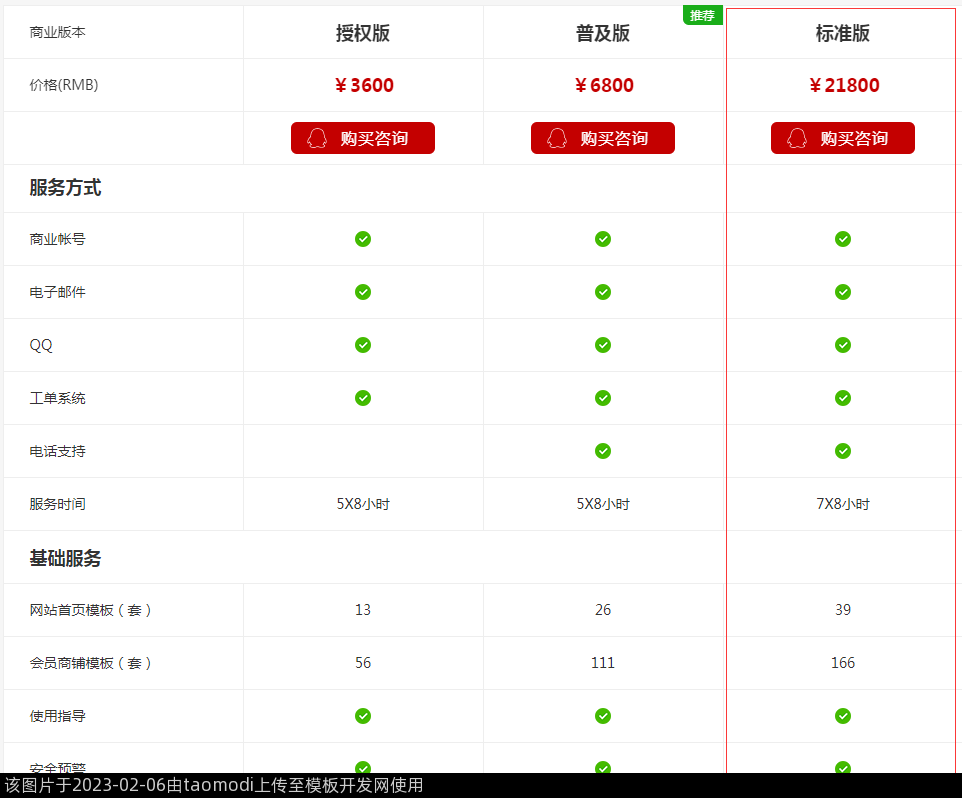Click 商业帐号 checkmark in 授权版 column
This screenshot has width=962, height=798.
[x=363, y=239]
